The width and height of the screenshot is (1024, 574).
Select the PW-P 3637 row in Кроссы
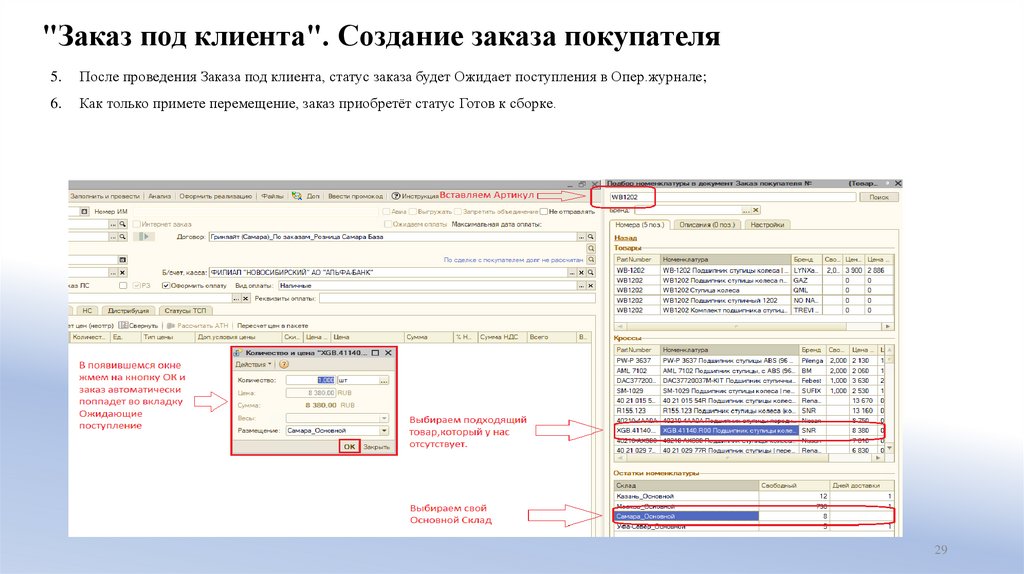tap(749, 360)
